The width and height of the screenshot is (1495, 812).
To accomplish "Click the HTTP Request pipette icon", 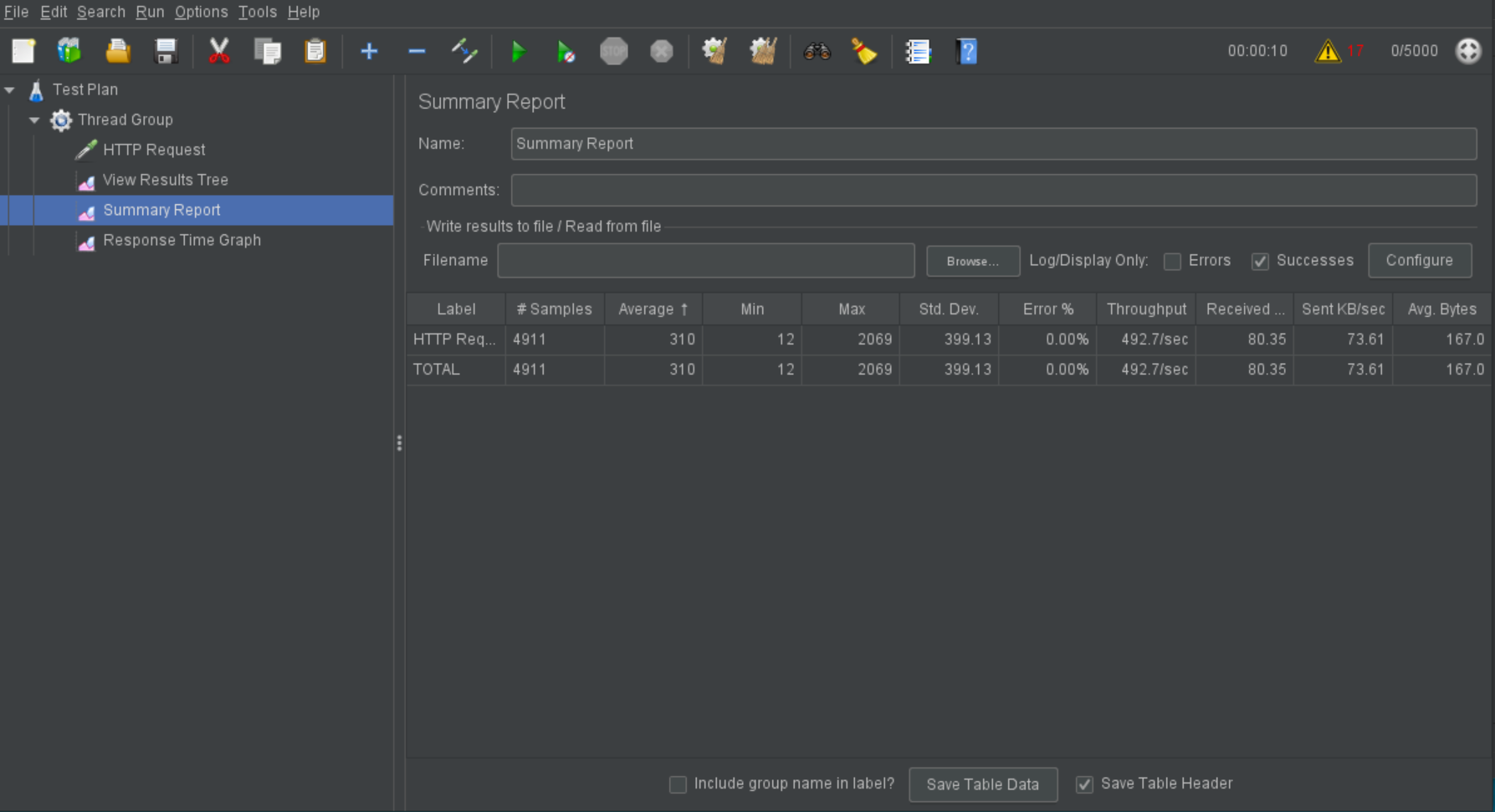I will point(86,150).
